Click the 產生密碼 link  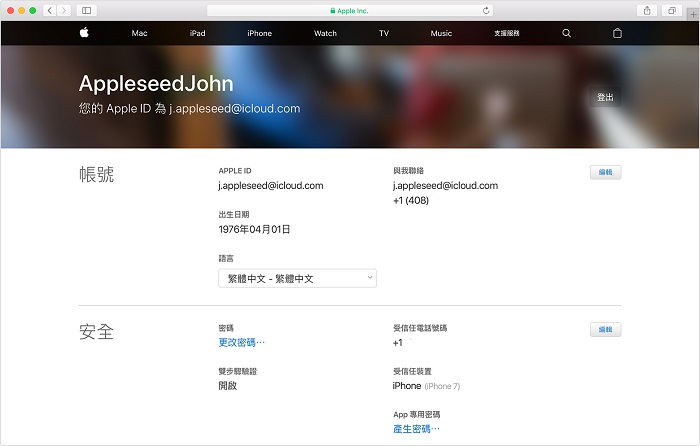click(416, 429)
